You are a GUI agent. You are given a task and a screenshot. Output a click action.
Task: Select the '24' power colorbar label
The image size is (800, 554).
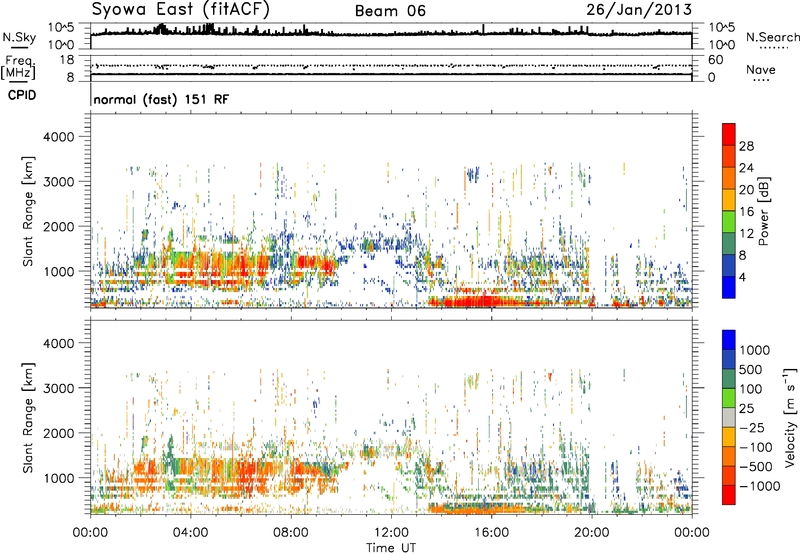pos(746,168)
